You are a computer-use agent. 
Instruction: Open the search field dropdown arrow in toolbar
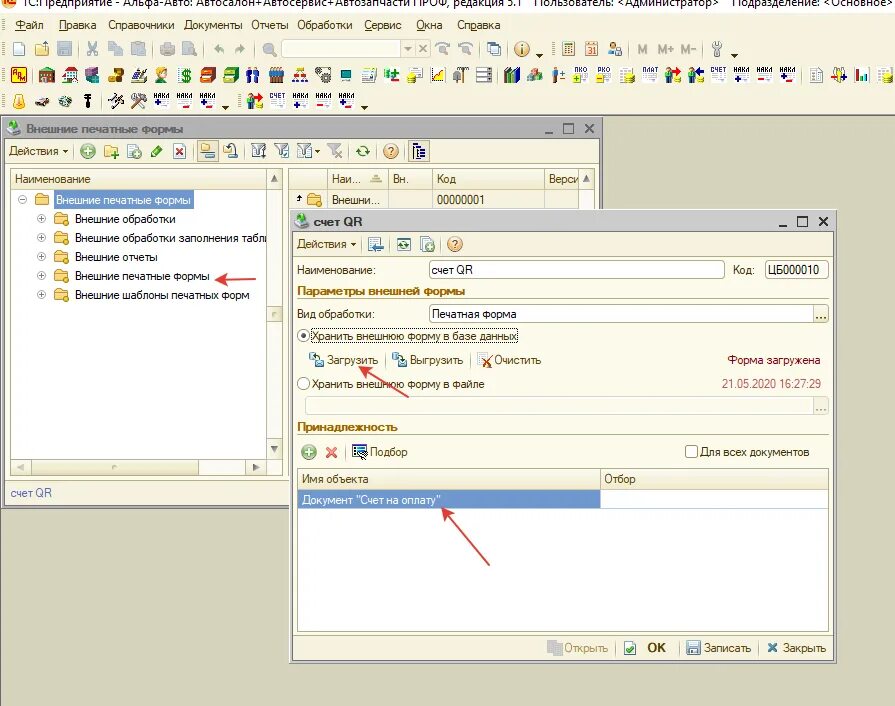(408, 49)
